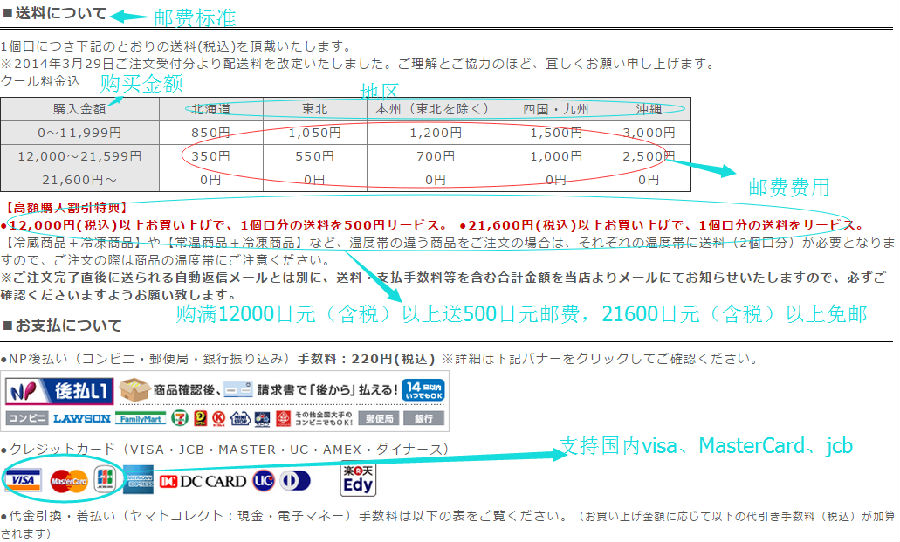The height and width of the screenshot is (542, 900).
Task: Click the 北海道 column header
Action: click(x=209, y=108)
